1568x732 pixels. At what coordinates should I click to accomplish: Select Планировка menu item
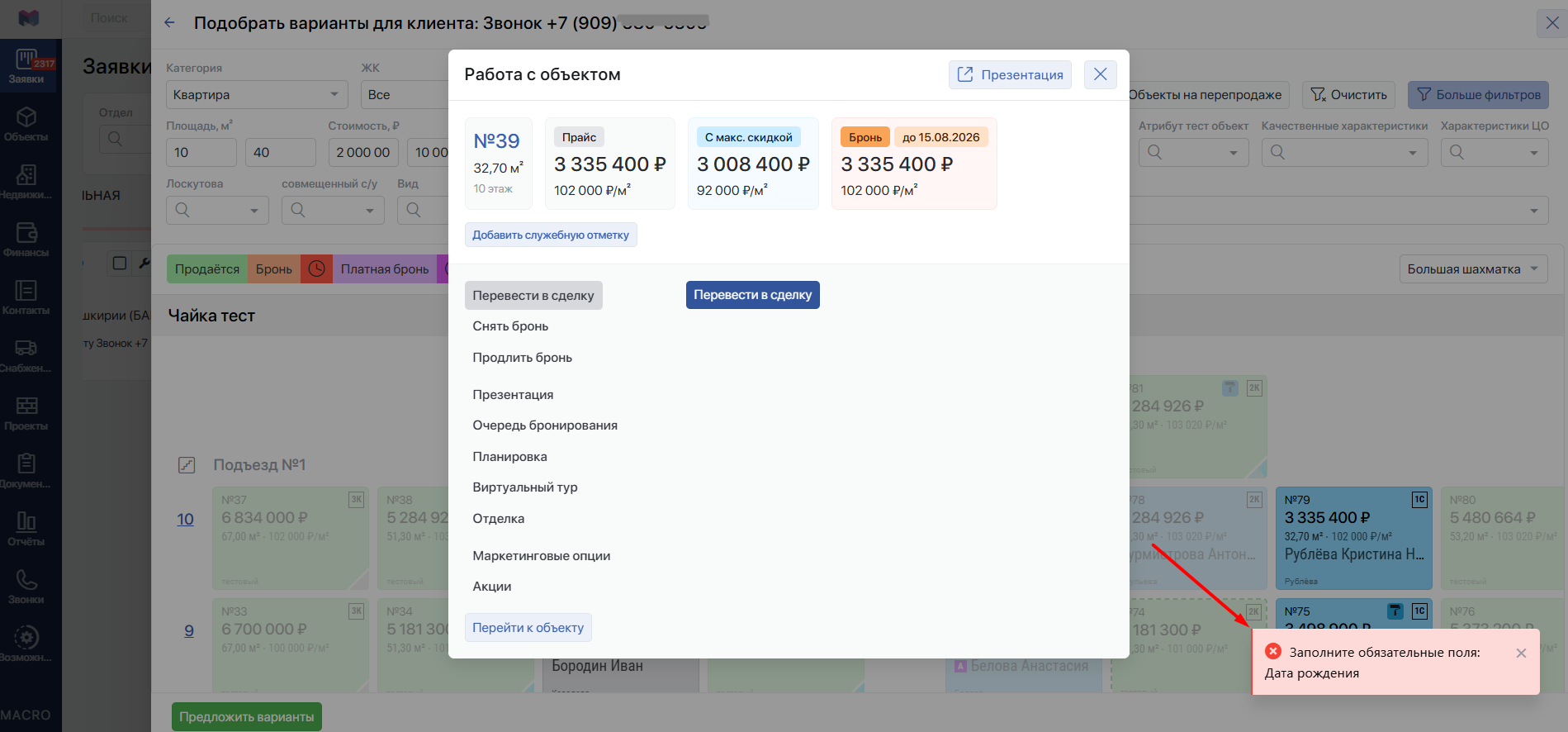pyautogui.click(x=509, y=457)
